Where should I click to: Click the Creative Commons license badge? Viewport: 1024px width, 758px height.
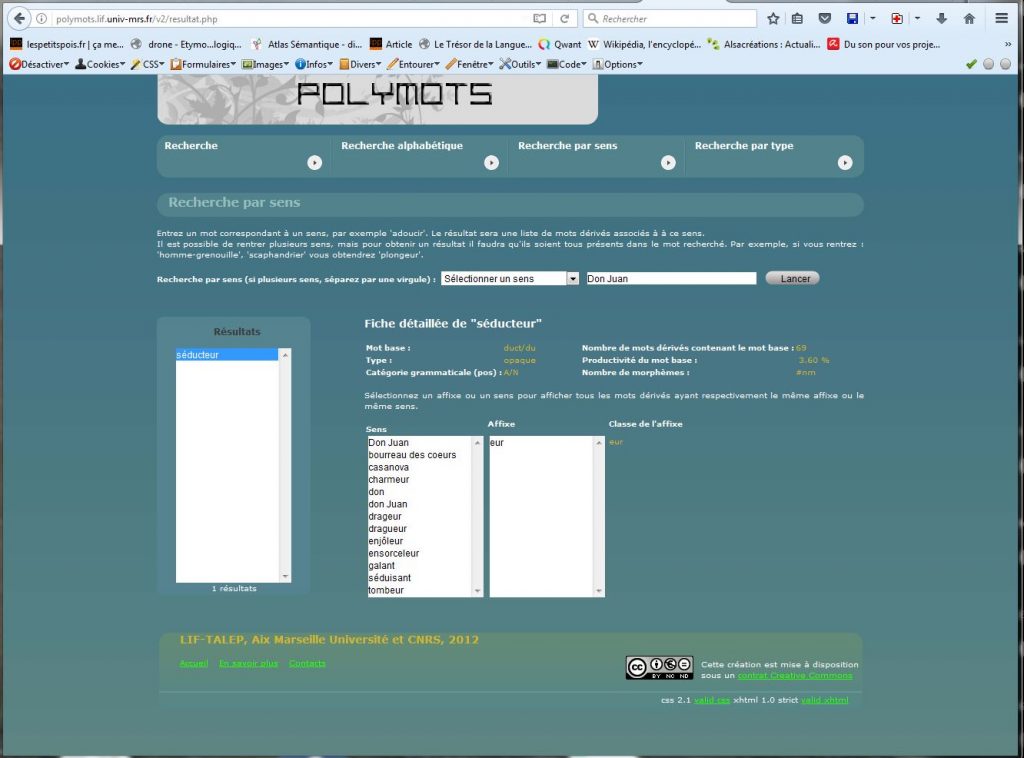(x=659, y=667)
